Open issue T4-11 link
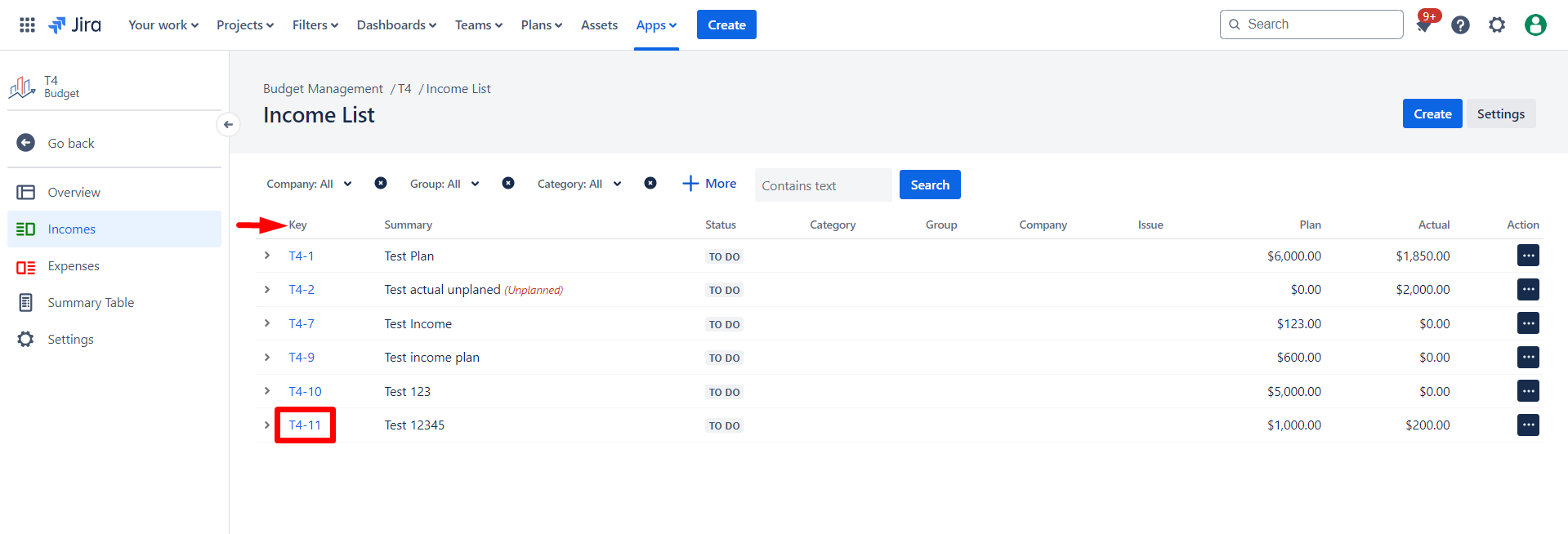The height and width of the screenshot is (534, 1568). point(305,425)
